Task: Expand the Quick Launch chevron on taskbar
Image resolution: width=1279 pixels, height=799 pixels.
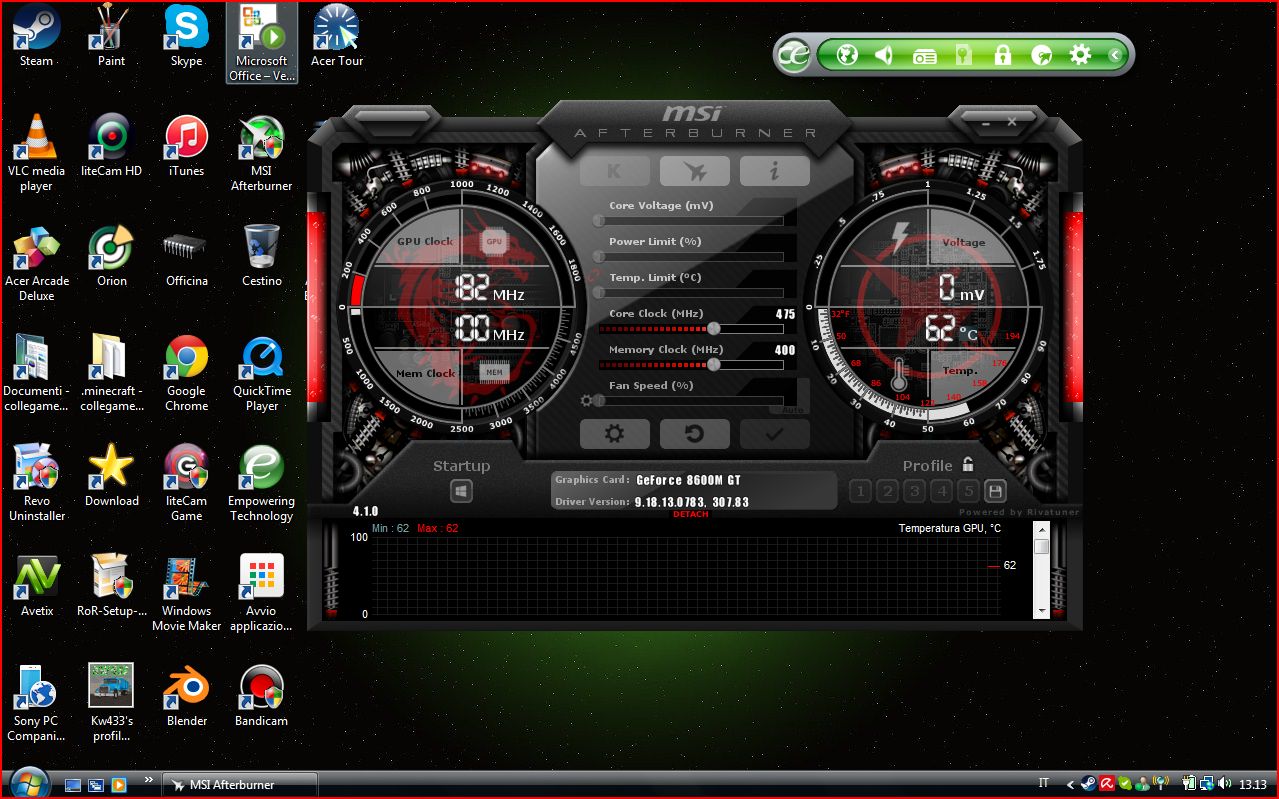Action: tap(149, 780)
